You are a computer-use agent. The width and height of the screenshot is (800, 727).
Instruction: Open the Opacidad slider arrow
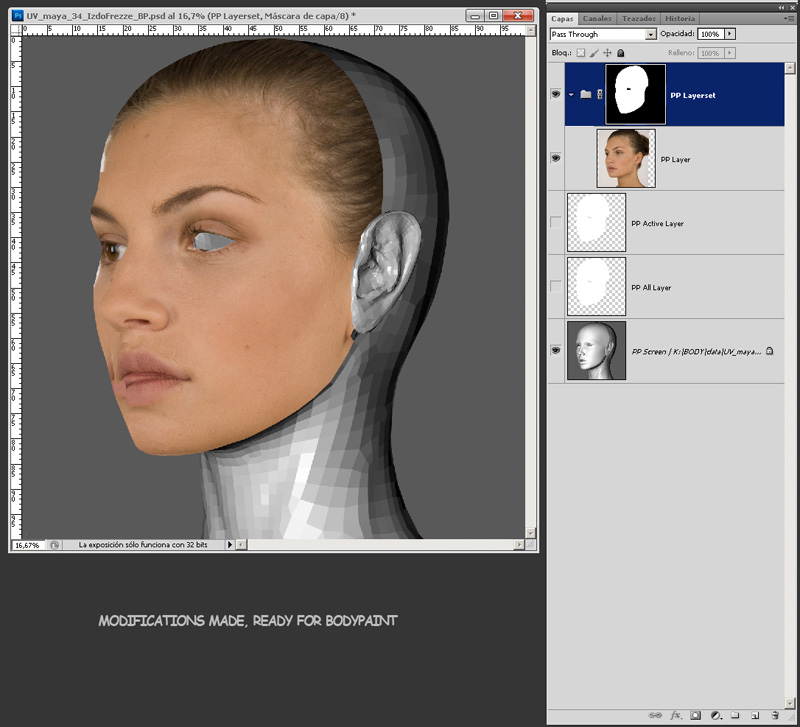point(730,34)
